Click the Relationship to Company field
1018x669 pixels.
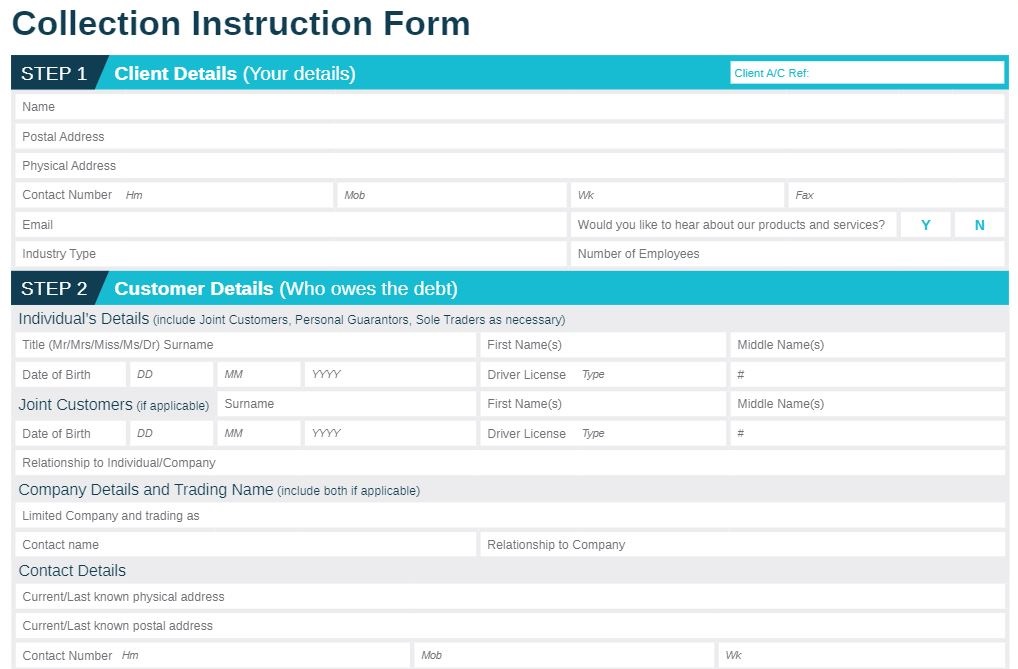click(x=742, y=544)
